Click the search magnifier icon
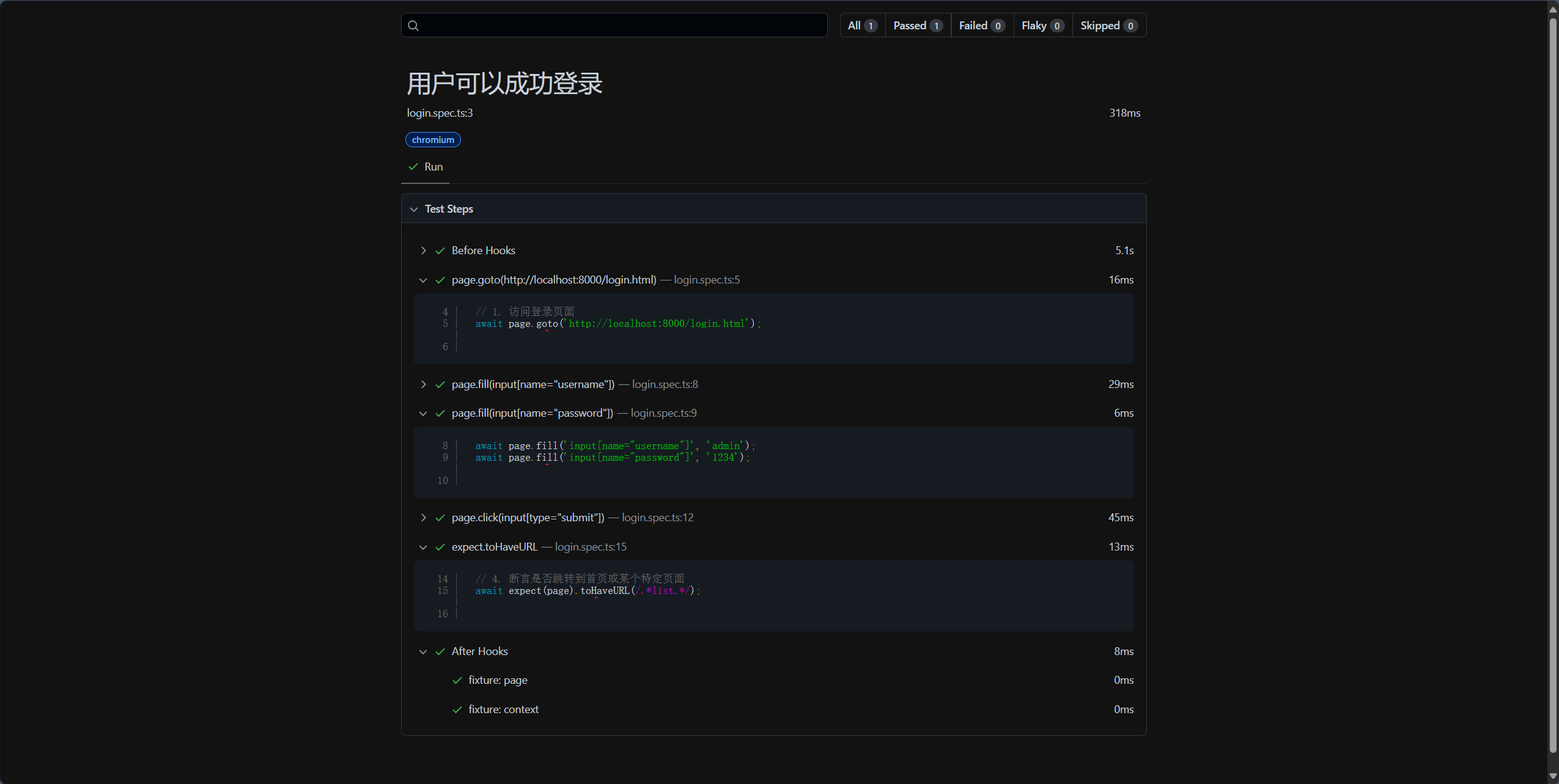Image resolution: width=1559 pixels, height=784 pixels. coord(413,26)
